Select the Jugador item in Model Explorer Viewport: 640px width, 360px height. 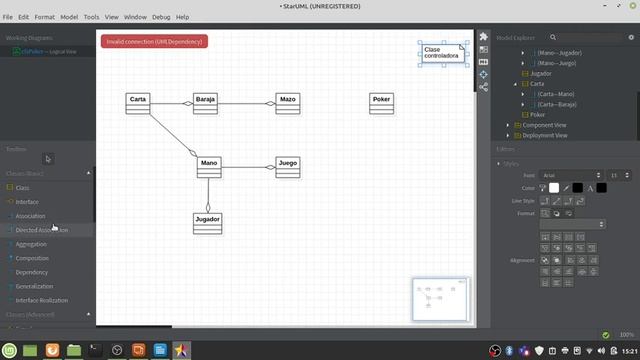[540, 73]
